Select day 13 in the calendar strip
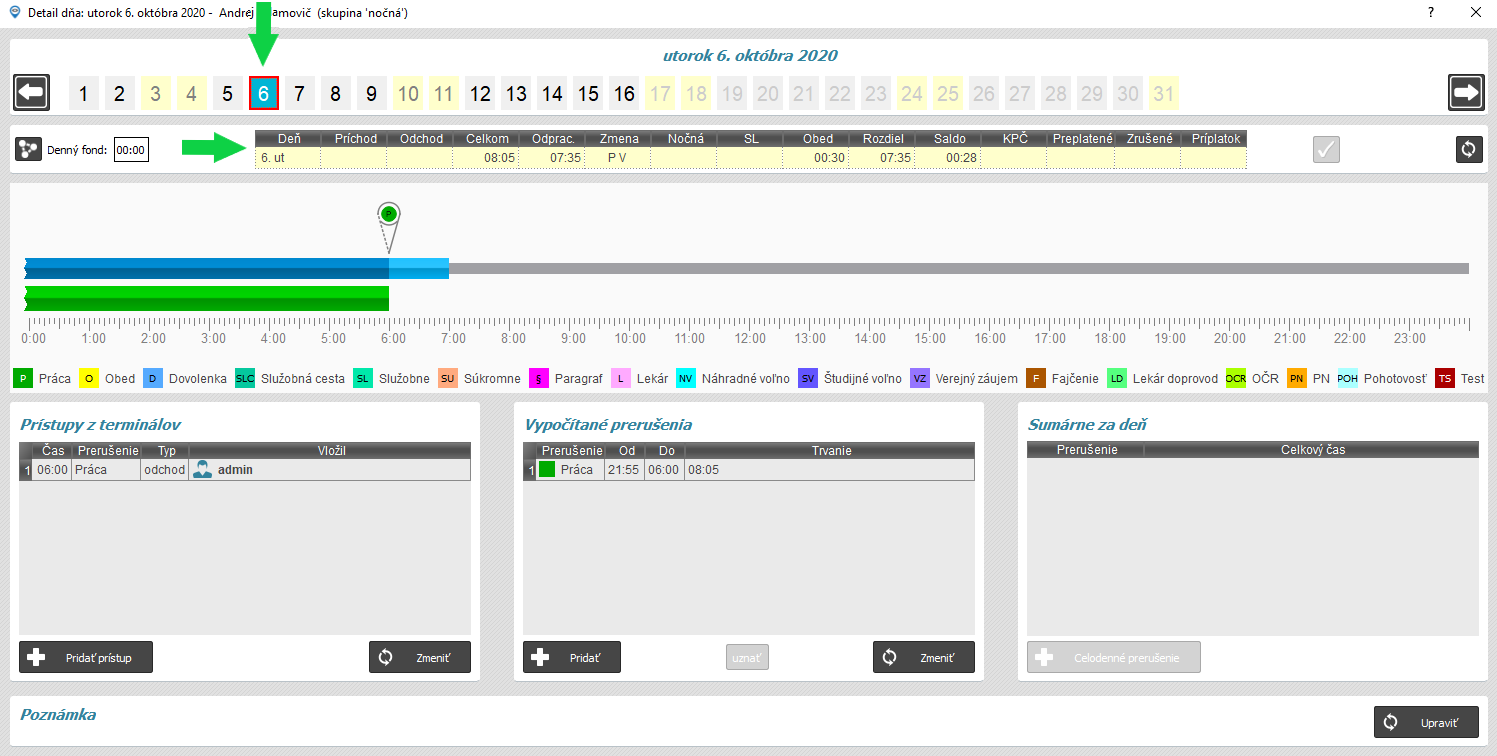The width and height of the screenshot is (1497, 756). click(x=516, y=94)
